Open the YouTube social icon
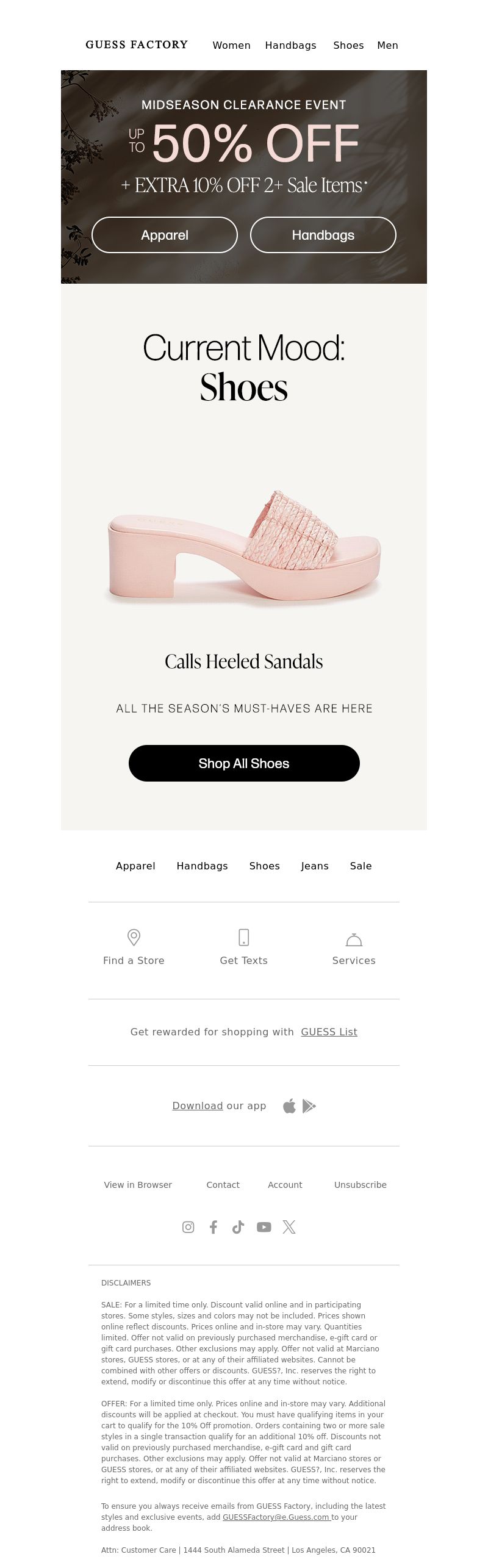The height and width of the screenshot is (1568, 488). pos(264,1227)
